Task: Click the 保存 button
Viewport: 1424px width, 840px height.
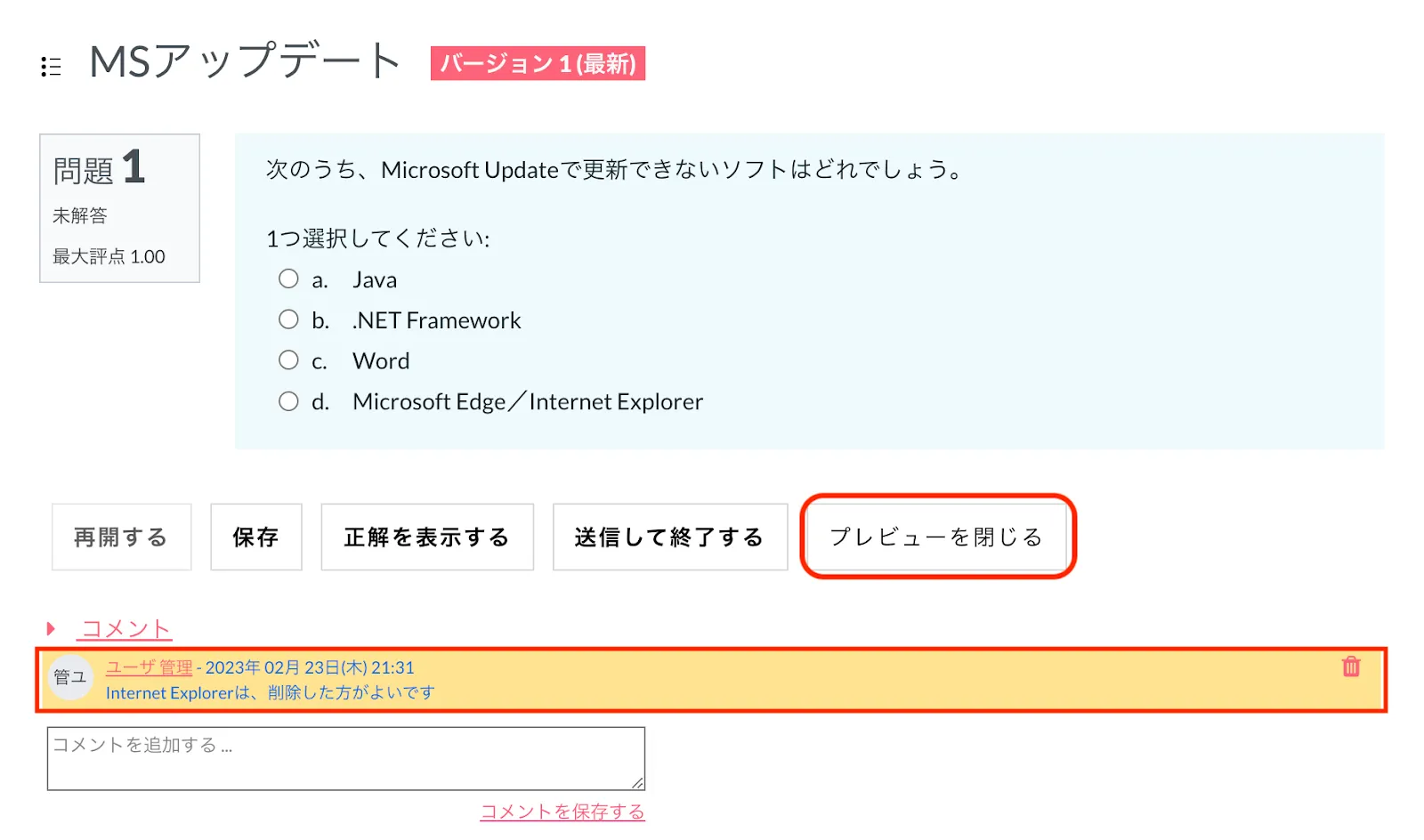Action: coord(255,537)
